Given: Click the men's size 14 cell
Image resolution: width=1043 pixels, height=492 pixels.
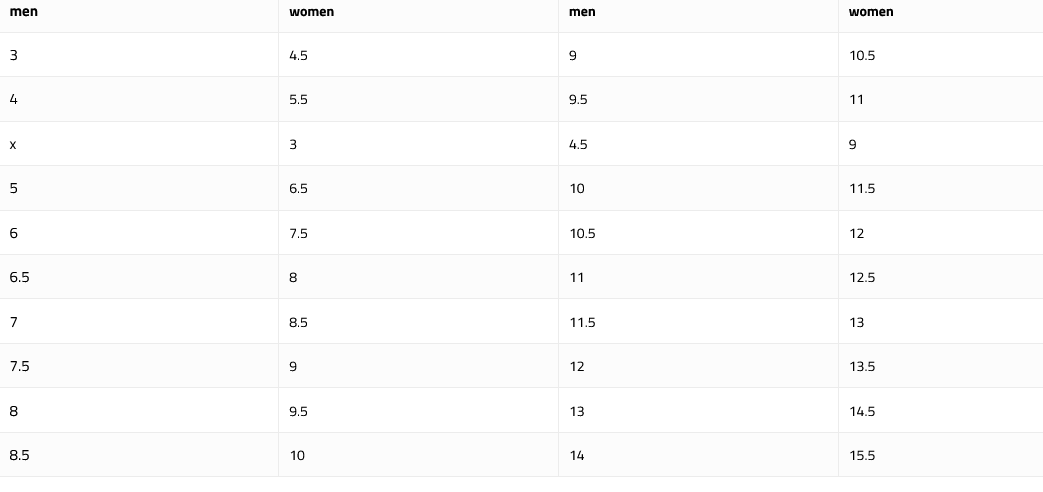Looking at the screenshot, I should (x=576, y=455).
